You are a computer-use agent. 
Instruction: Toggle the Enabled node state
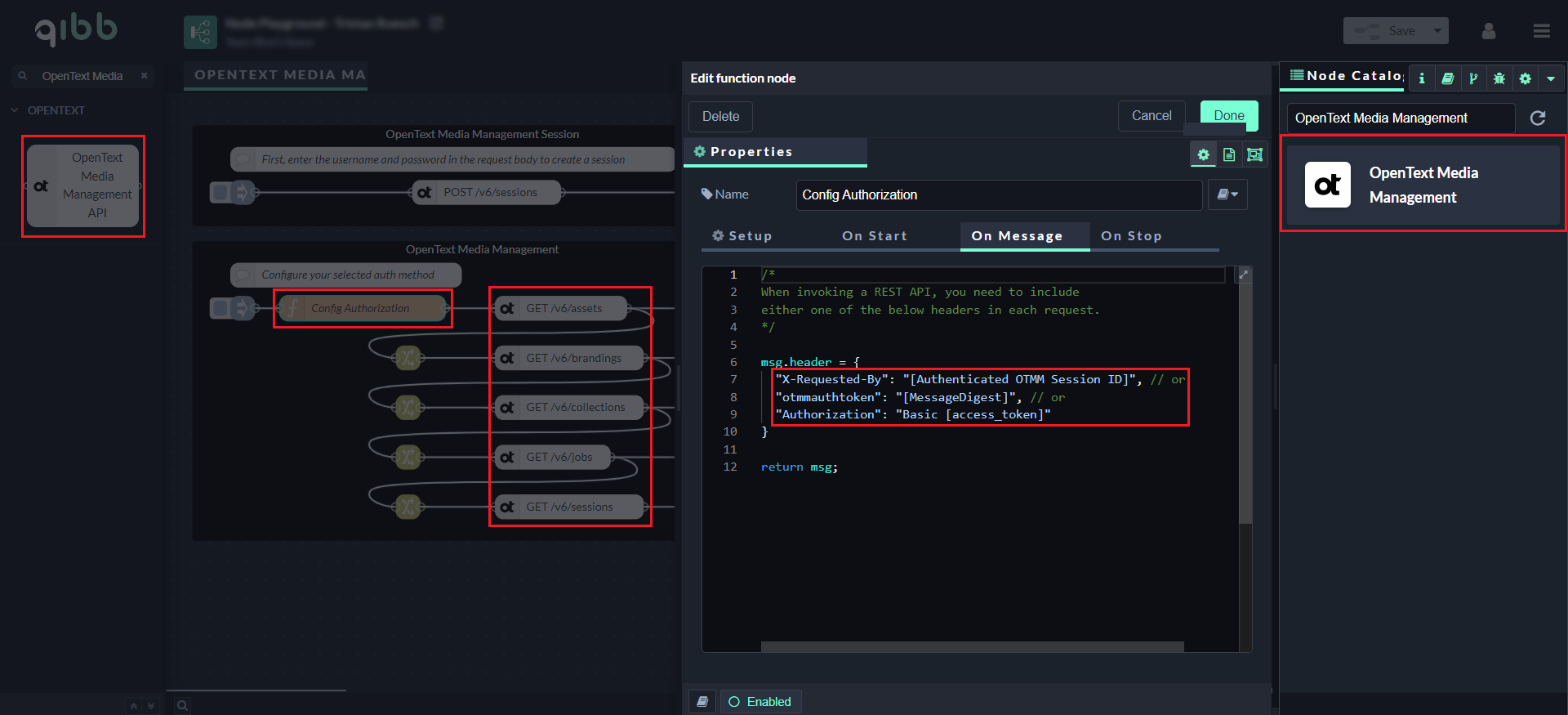[x=759, y=702]
